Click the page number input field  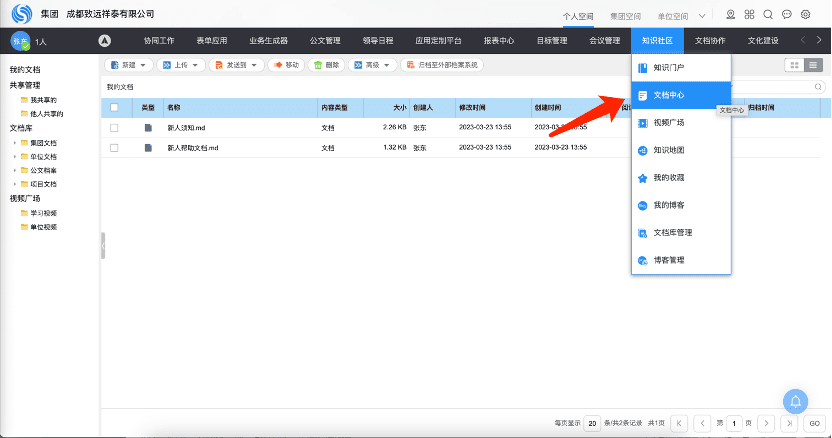734,423
